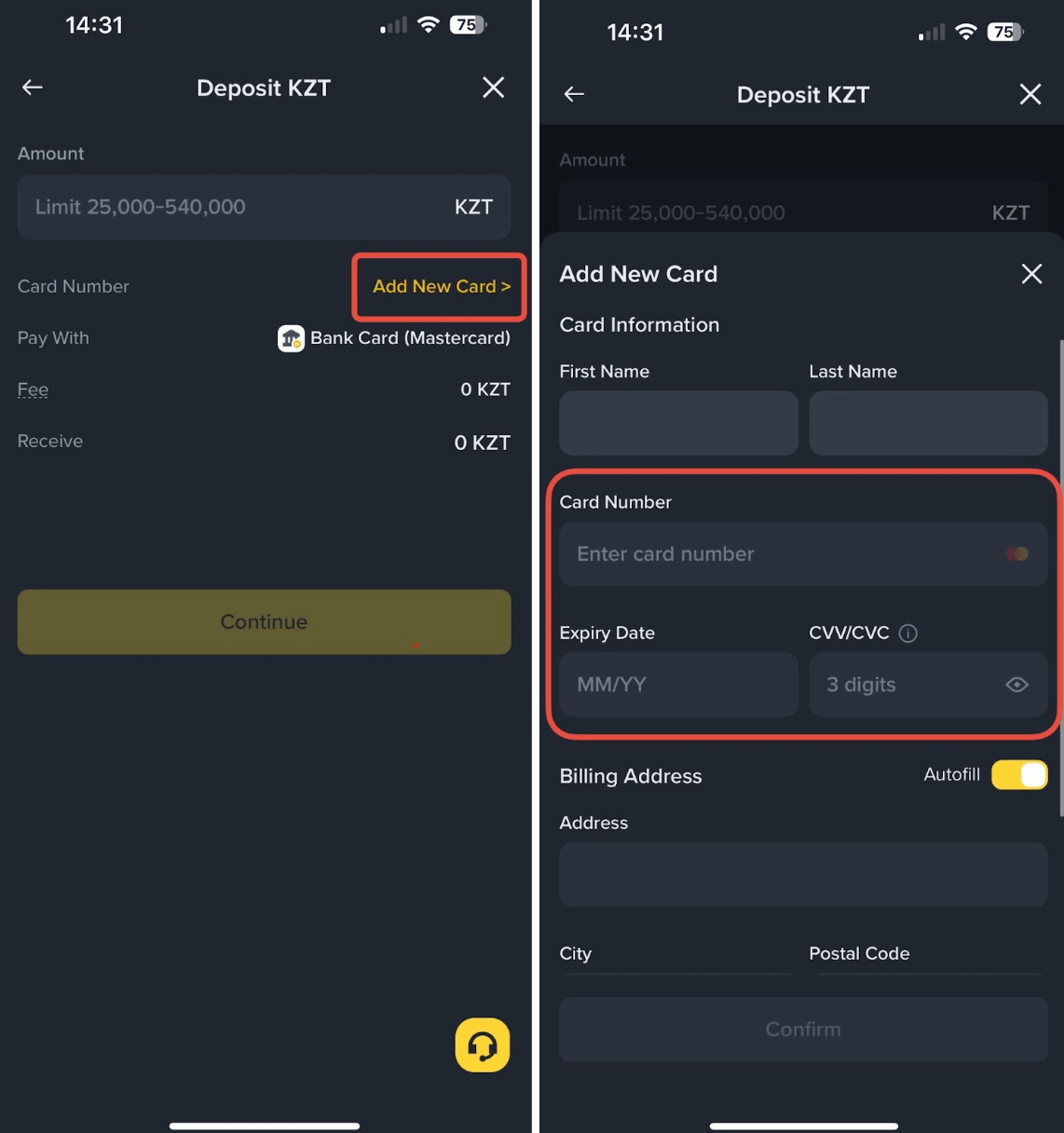Open Add New Card link
This screenshot has height=1133, width=1064.
pos(442,286)
